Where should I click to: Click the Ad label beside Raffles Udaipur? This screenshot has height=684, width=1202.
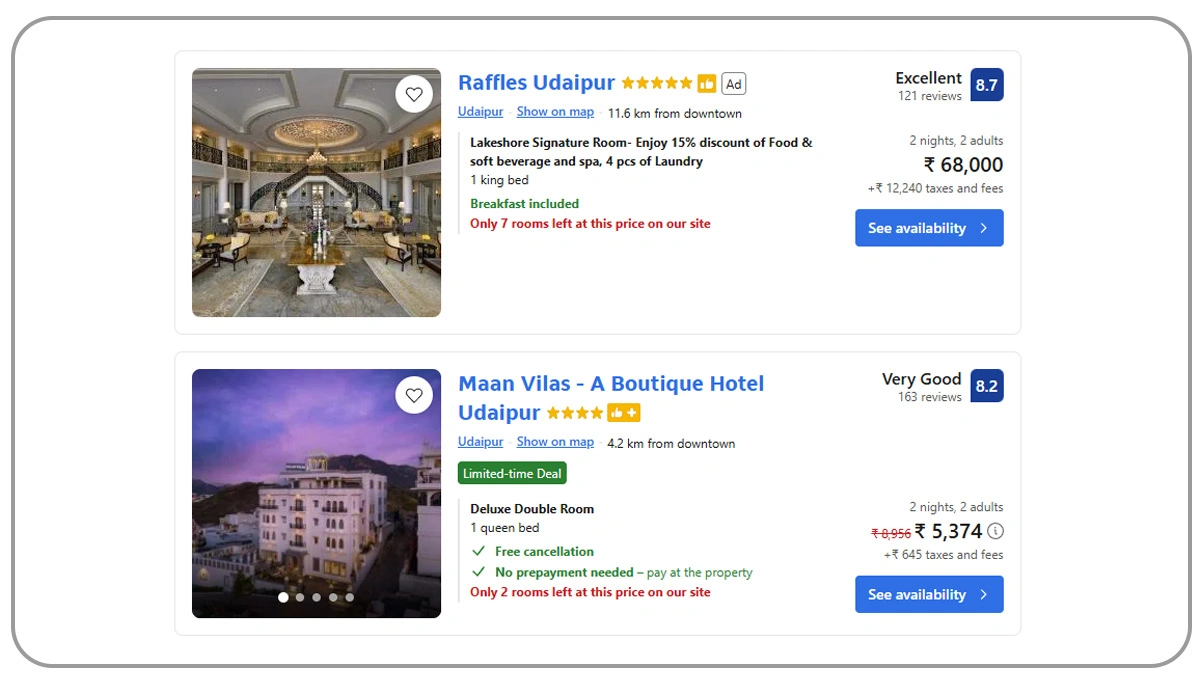point(733,84)
